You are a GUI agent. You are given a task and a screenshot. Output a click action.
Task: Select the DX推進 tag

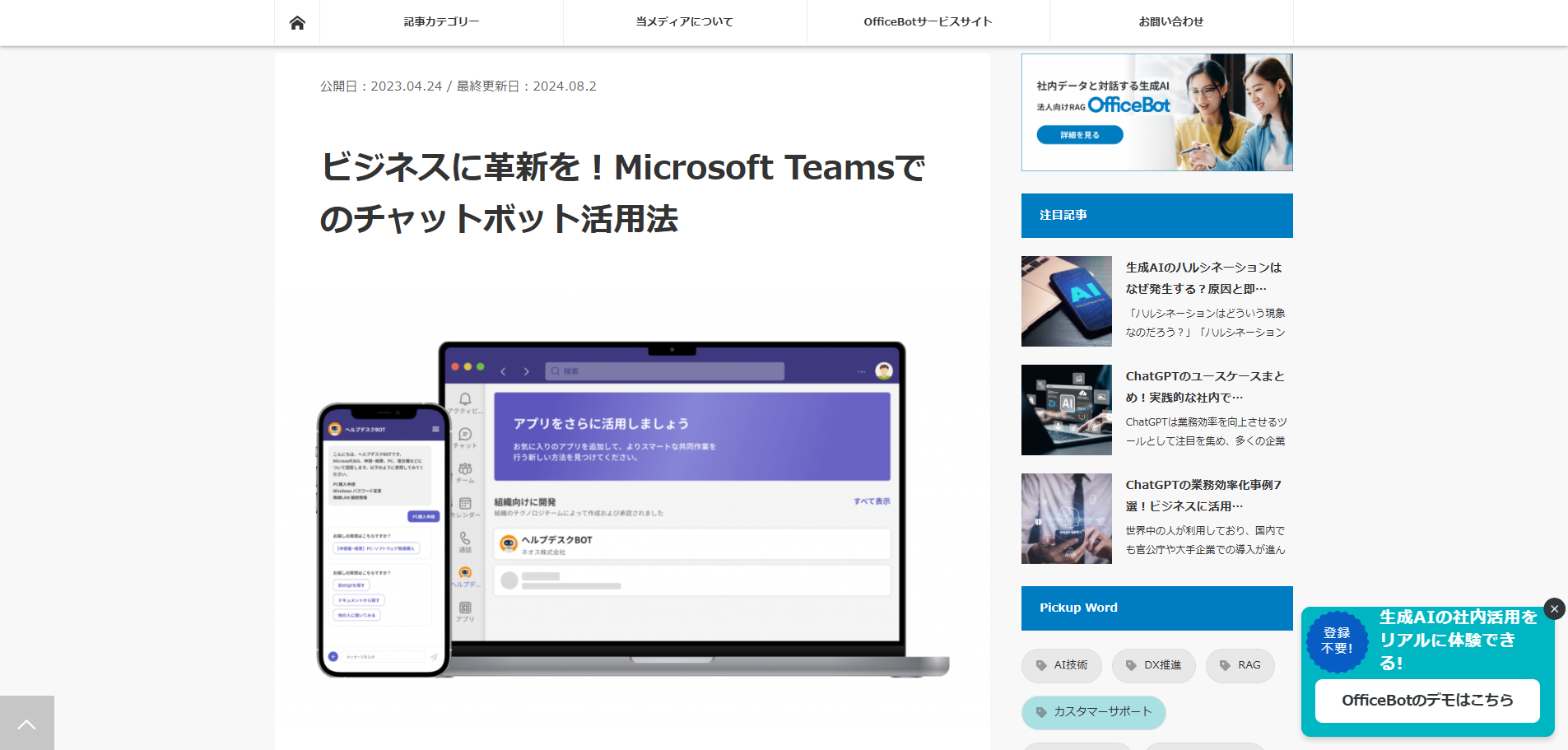click(x=1153, y=665)
